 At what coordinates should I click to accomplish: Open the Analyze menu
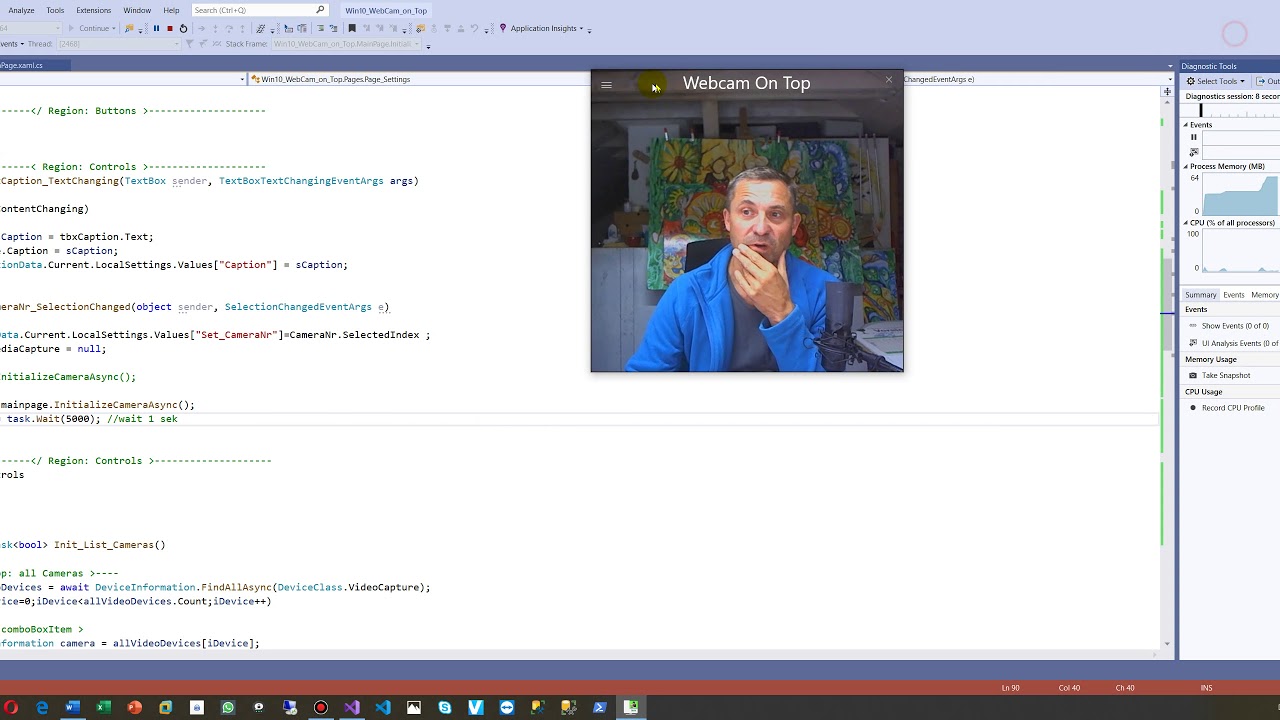21,10
